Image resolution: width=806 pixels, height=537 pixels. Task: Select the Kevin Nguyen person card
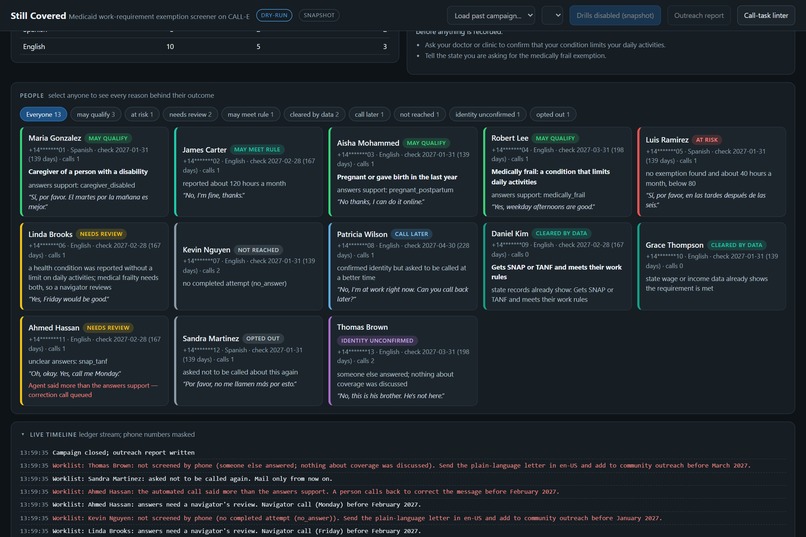pos(248,266)
